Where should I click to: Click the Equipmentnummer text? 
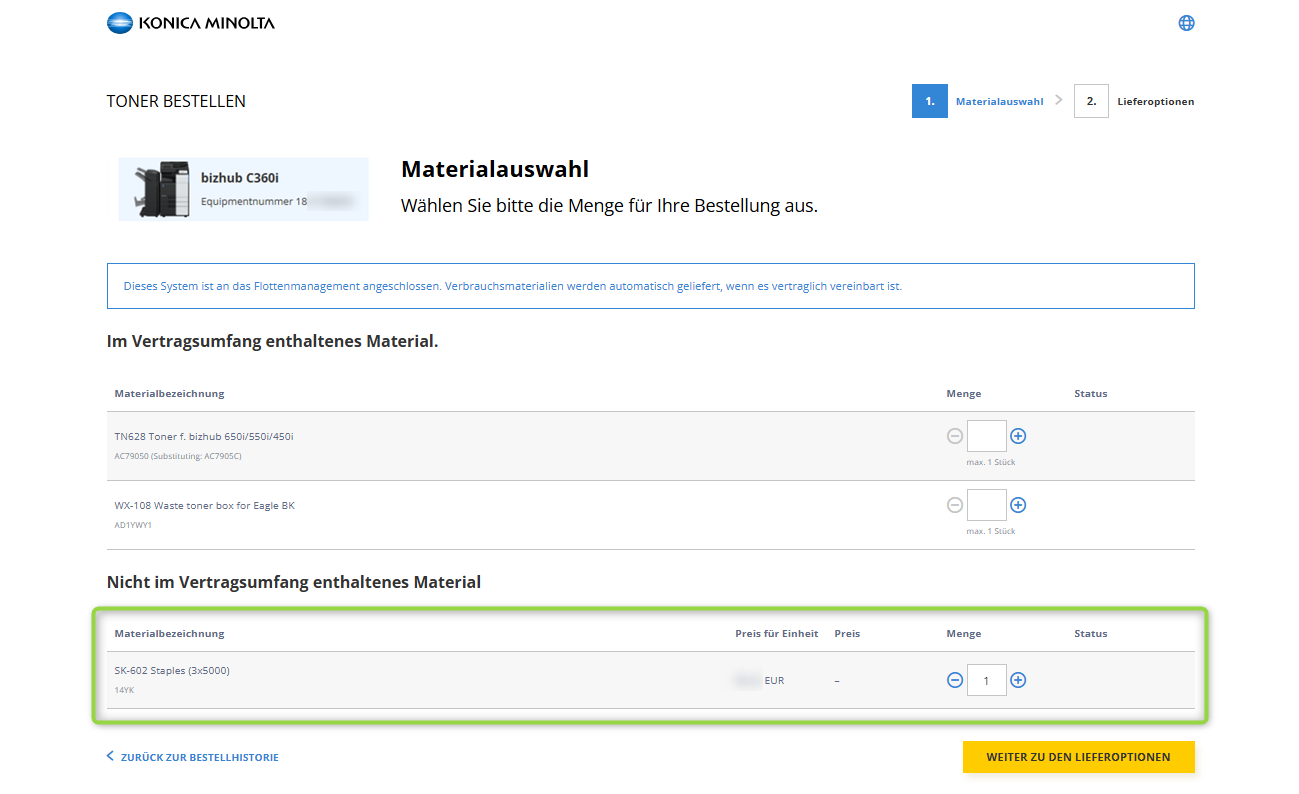(x=254, y=201)
